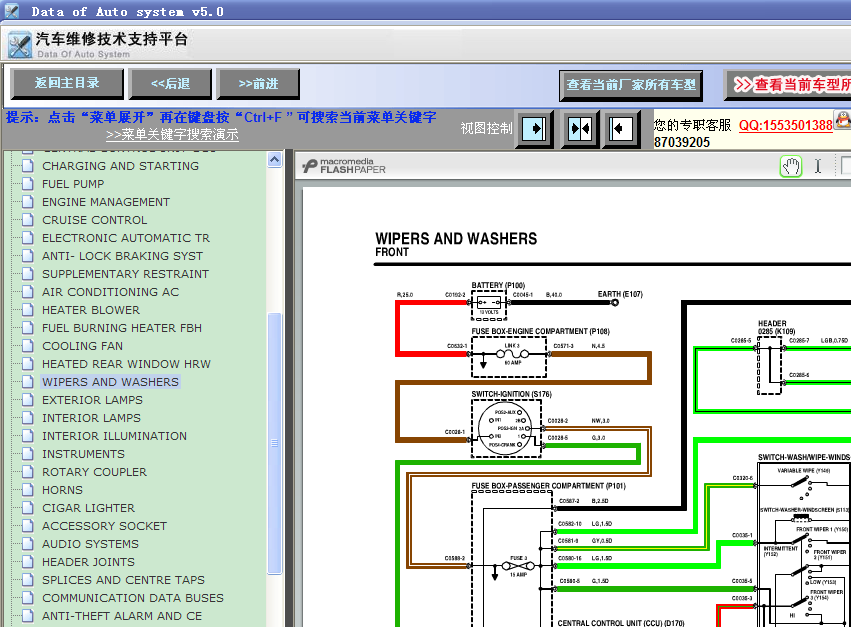Select the FlashPaper text selection cursor tool
This screenshot has height=627, width=851.
coord(818,166)
